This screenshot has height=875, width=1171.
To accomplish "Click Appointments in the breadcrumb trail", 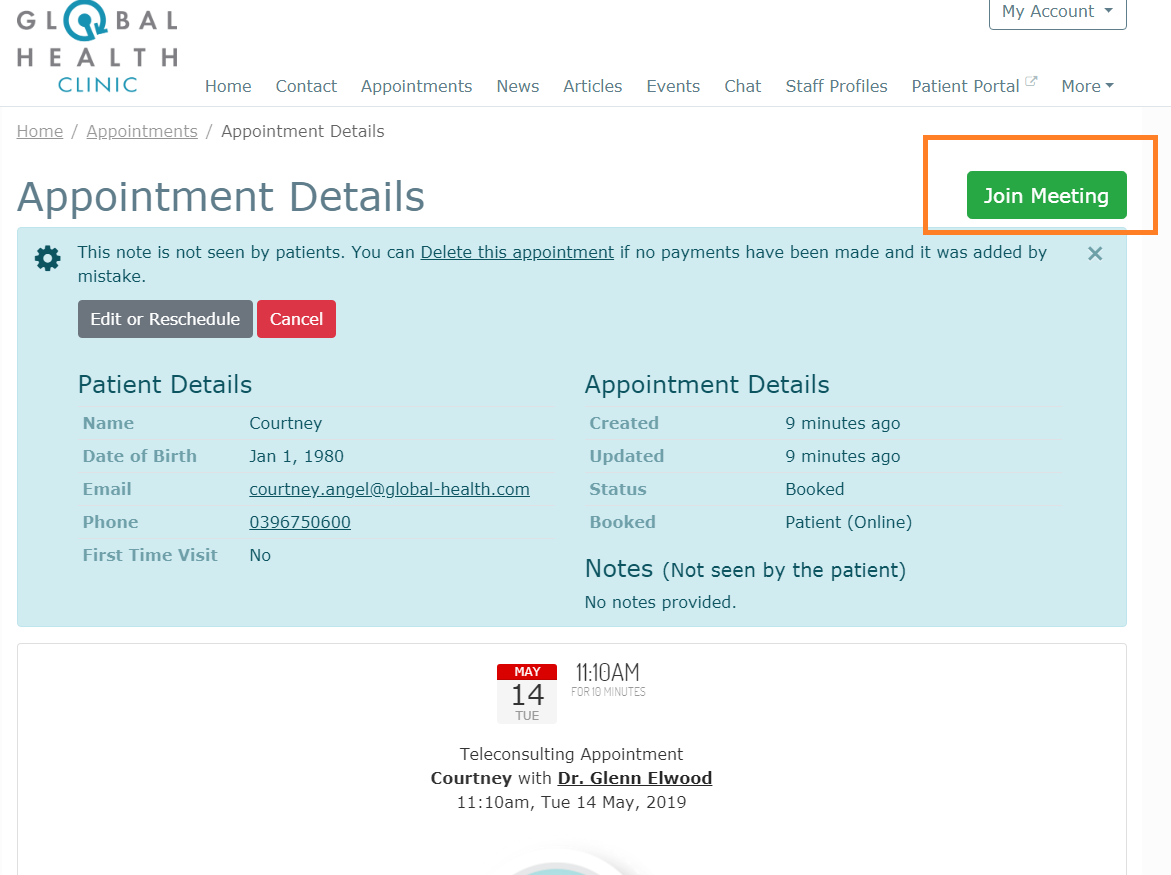I will coord(142,131).
